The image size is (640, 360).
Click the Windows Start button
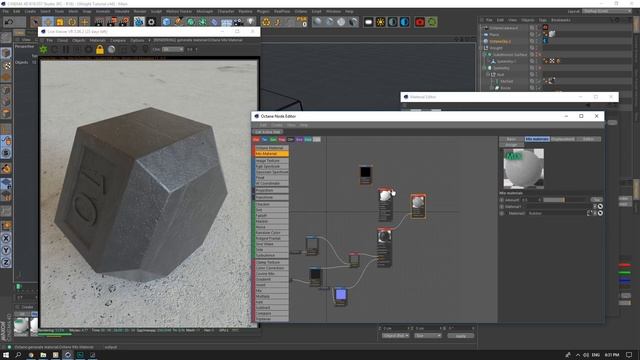click(x=6, y=355)
